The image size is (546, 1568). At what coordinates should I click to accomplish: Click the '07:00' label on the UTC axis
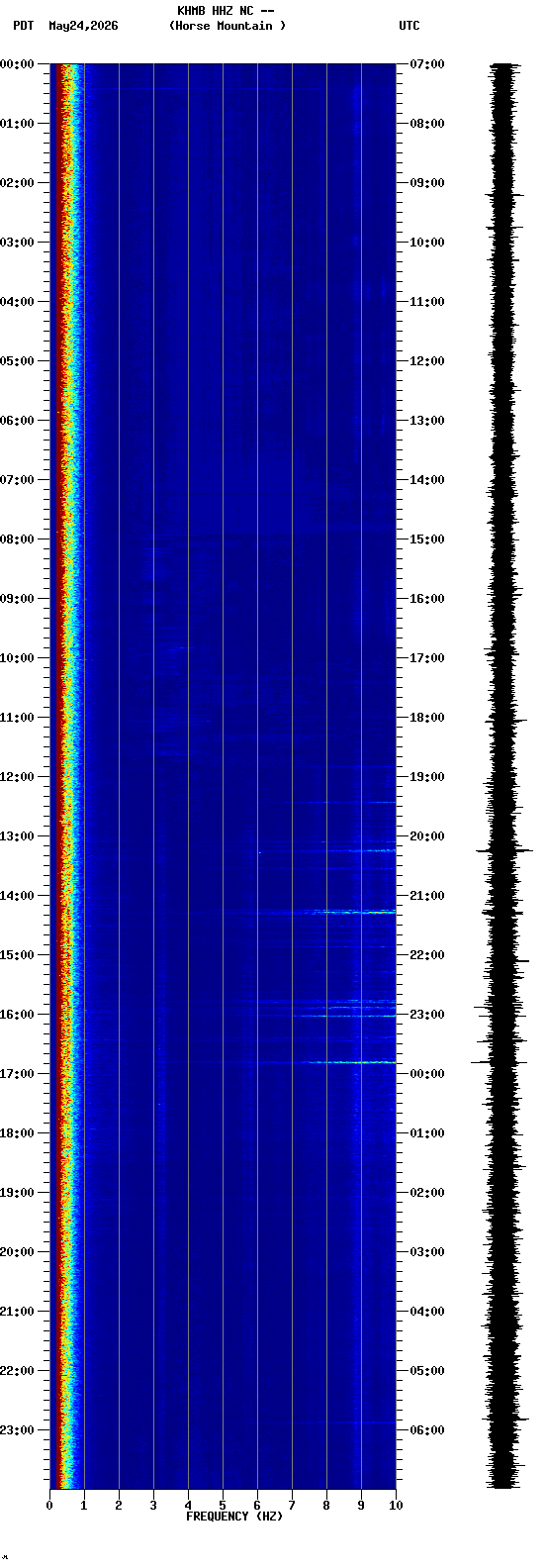[427, 64]
